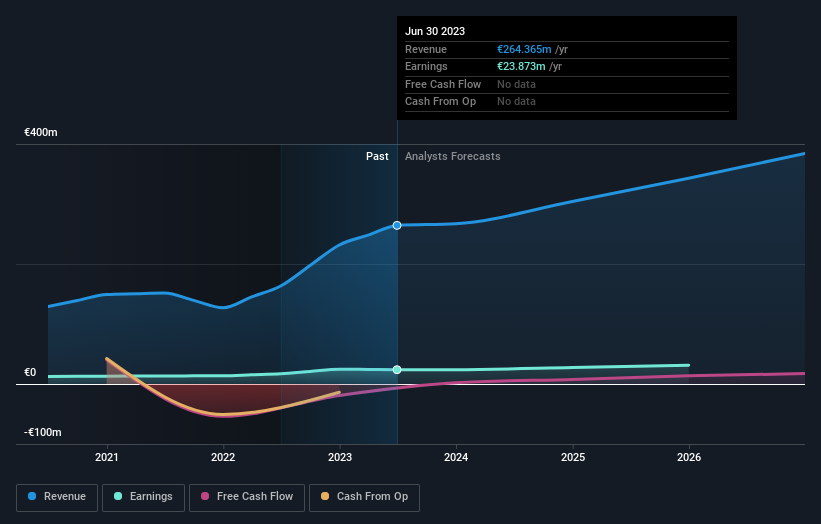Screen dimensions: 821x524
Task: Click the €0 y-axis label
Action: 30,372
